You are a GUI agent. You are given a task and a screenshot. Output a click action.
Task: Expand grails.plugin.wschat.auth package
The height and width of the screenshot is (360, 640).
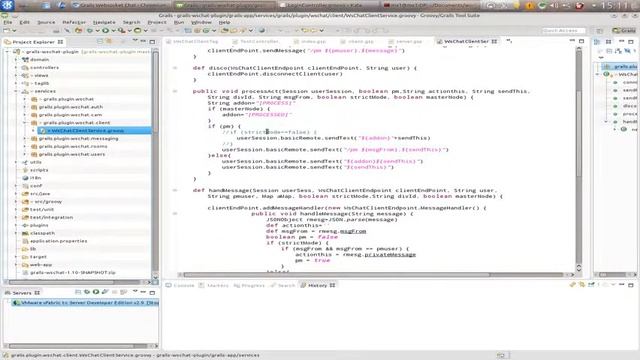tap(25, 107)
